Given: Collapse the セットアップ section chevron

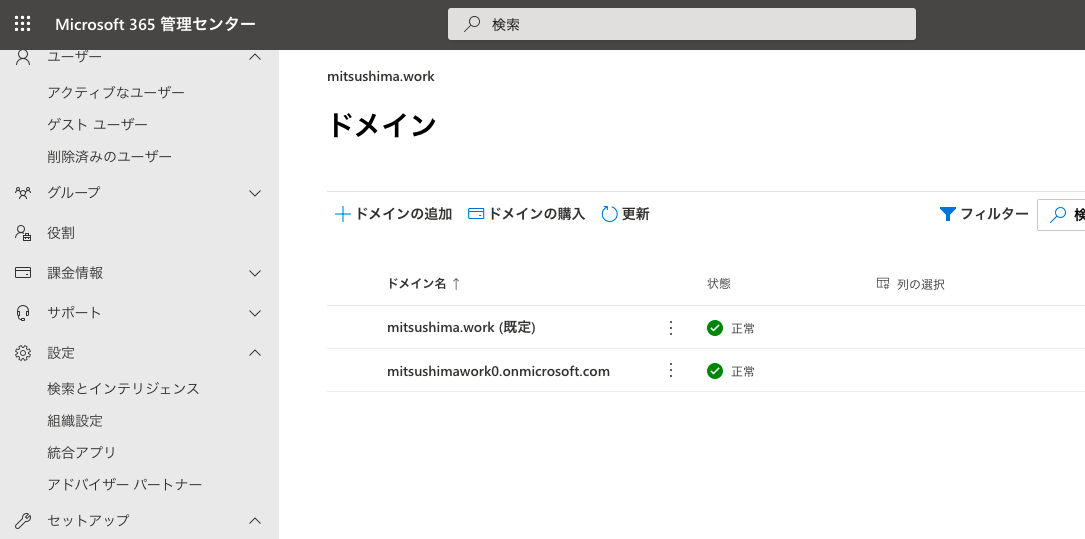Looking at the screenshot, I should coord(255,520).
